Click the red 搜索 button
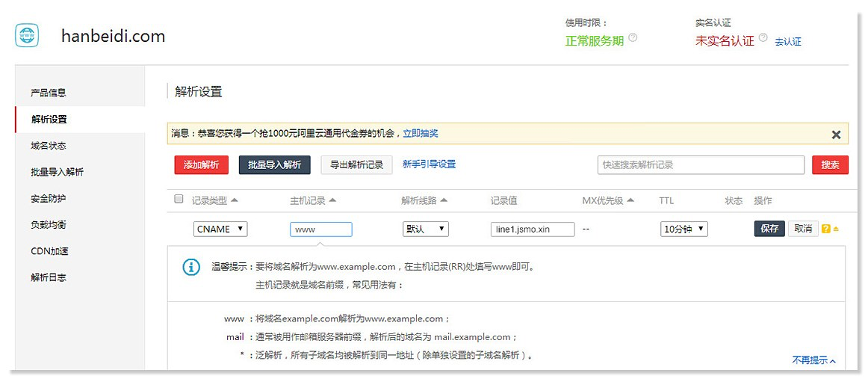Viewport: 866px width, 379px height. pos(830,165)
